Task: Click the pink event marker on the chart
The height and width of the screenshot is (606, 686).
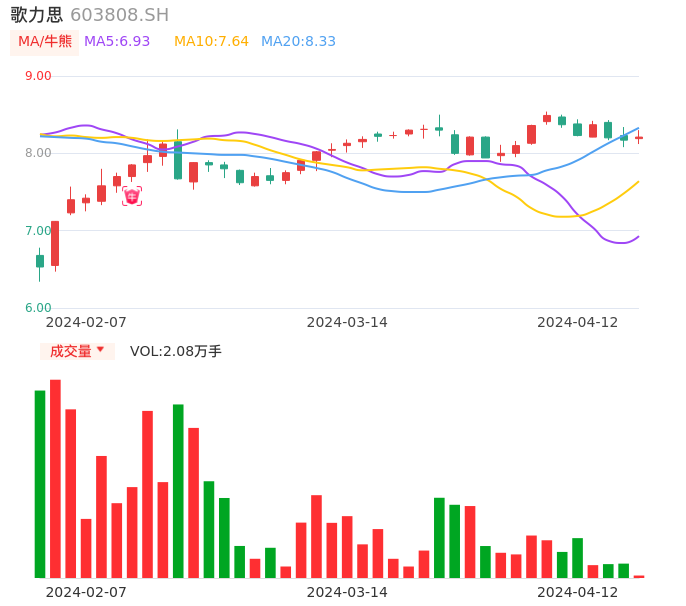Action: coord(131,196)
